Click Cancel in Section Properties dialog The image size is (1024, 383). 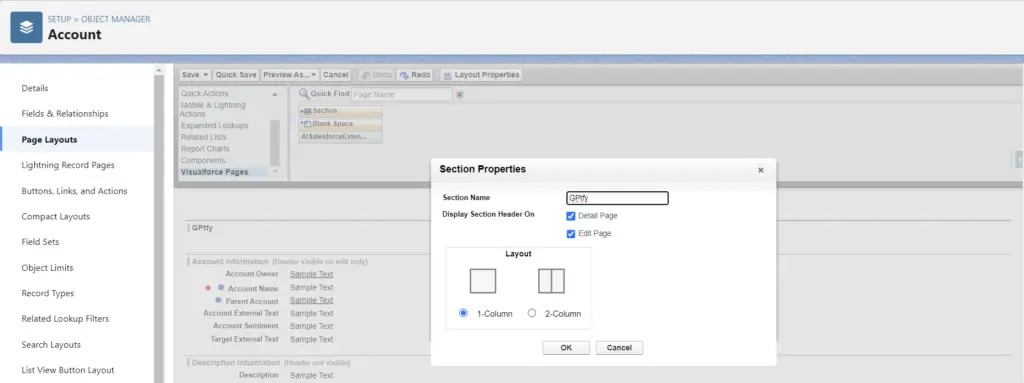click(x=619, y=348)
